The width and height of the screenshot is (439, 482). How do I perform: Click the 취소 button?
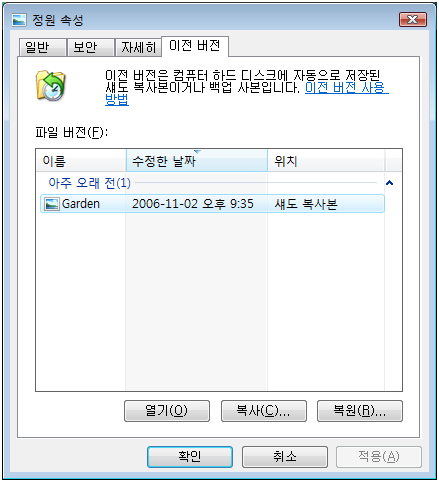(285, 457)
